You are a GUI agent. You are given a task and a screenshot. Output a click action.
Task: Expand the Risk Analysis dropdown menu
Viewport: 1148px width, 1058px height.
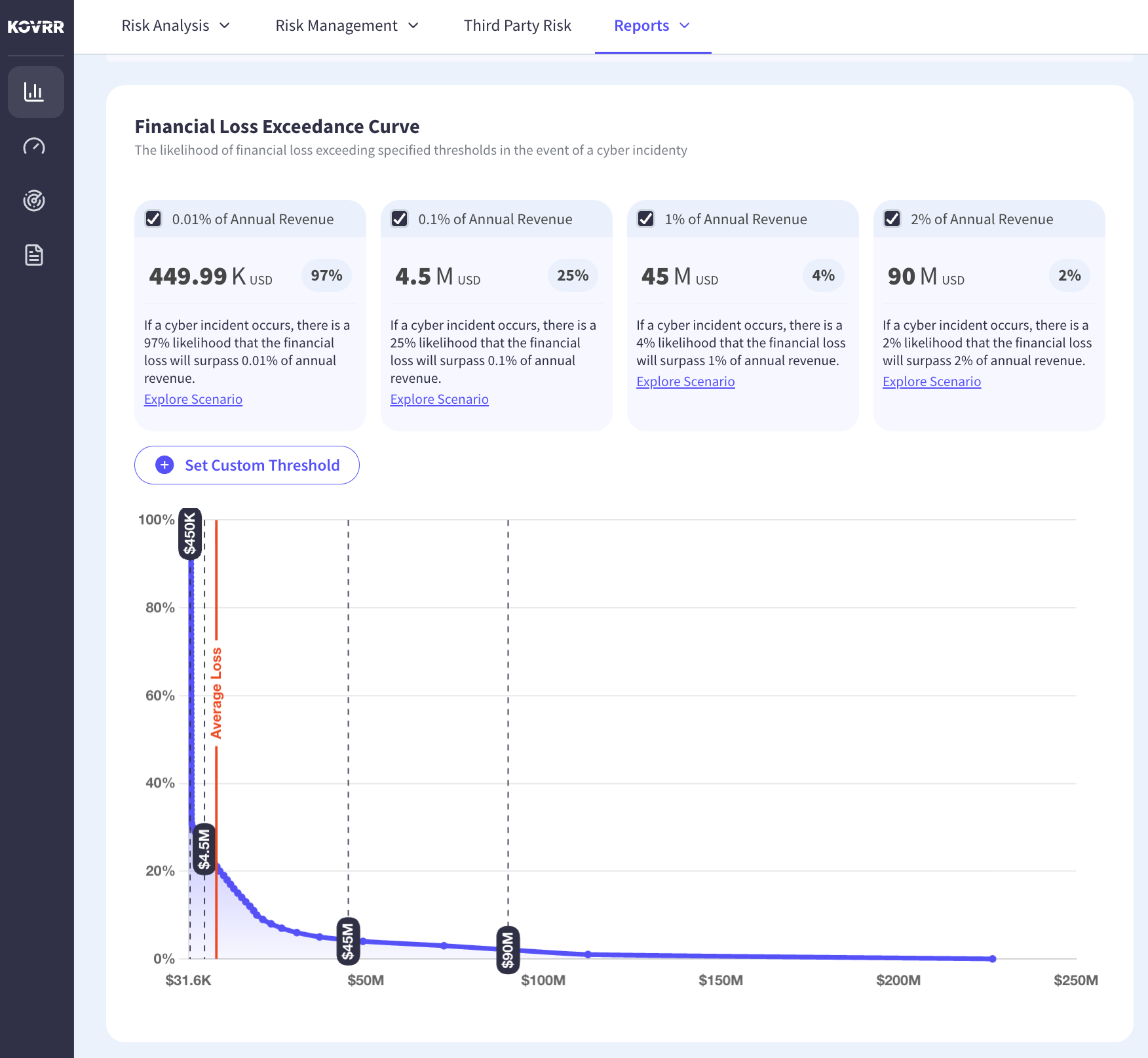[x=176, y=26]
